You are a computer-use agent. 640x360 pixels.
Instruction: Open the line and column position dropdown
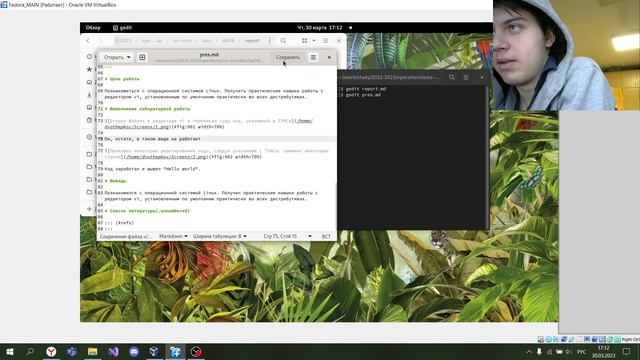pyautogui.click(x=287, y=236)
